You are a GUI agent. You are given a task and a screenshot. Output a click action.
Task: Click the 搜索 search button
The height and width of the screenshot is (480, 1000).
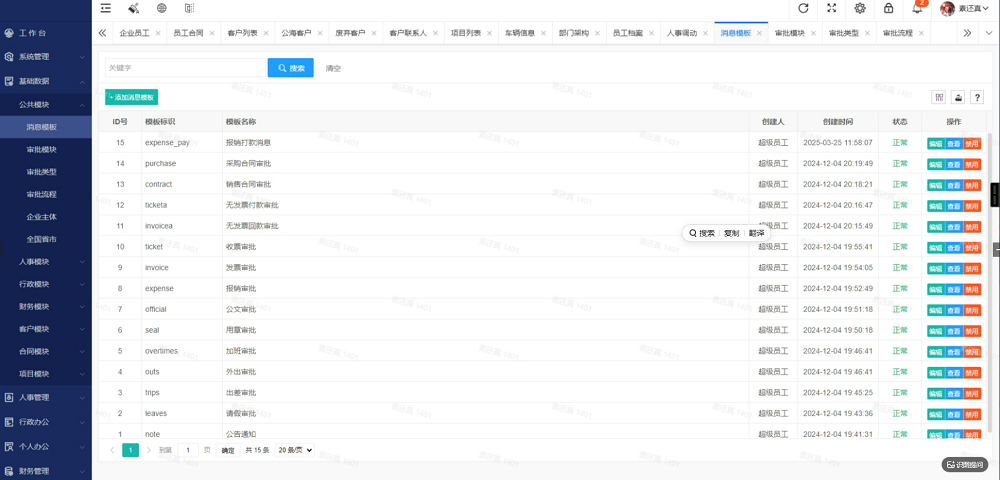point(291,68)
